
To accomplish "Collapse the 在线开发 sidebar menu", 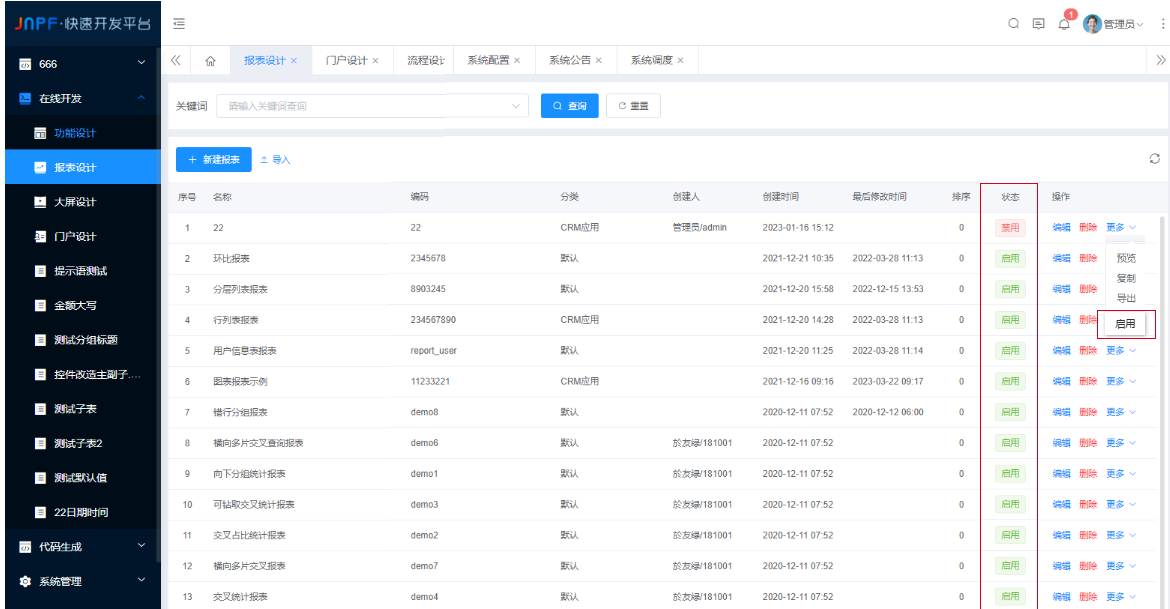I will [x=142, y=98].
